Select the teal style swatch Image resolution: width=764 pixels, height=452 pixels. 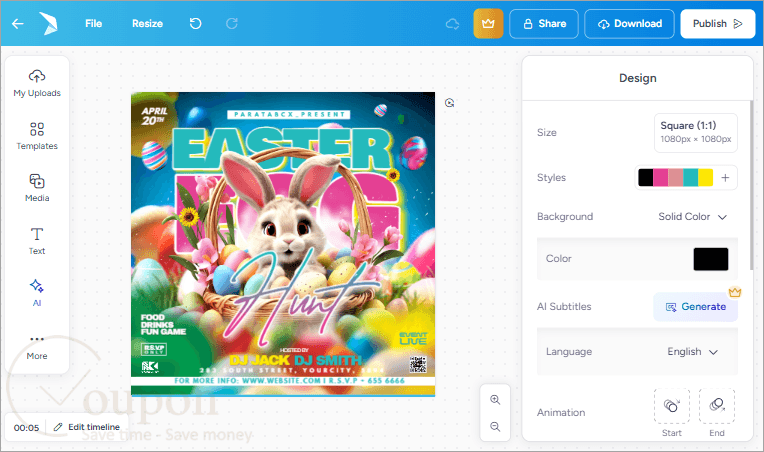click(x=690, y=178)
